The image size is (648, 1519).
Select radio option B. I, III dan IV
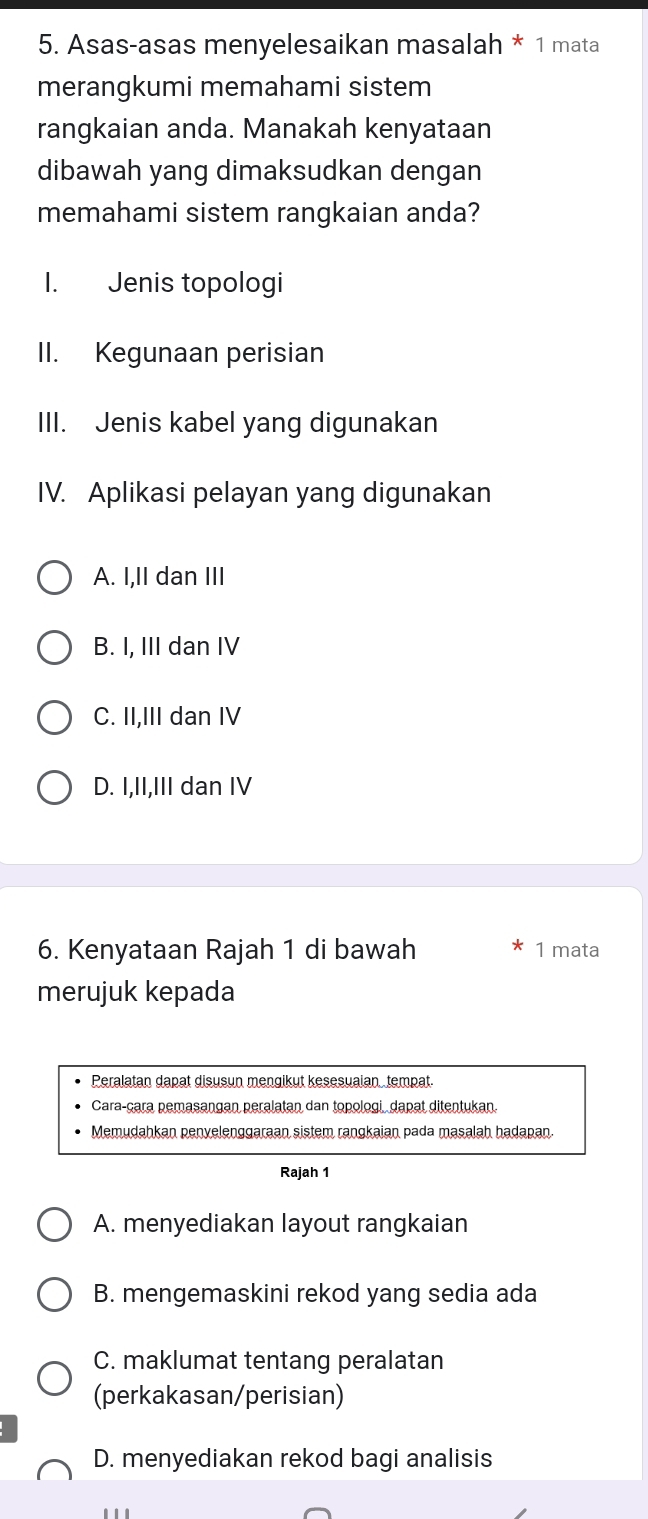54,648
